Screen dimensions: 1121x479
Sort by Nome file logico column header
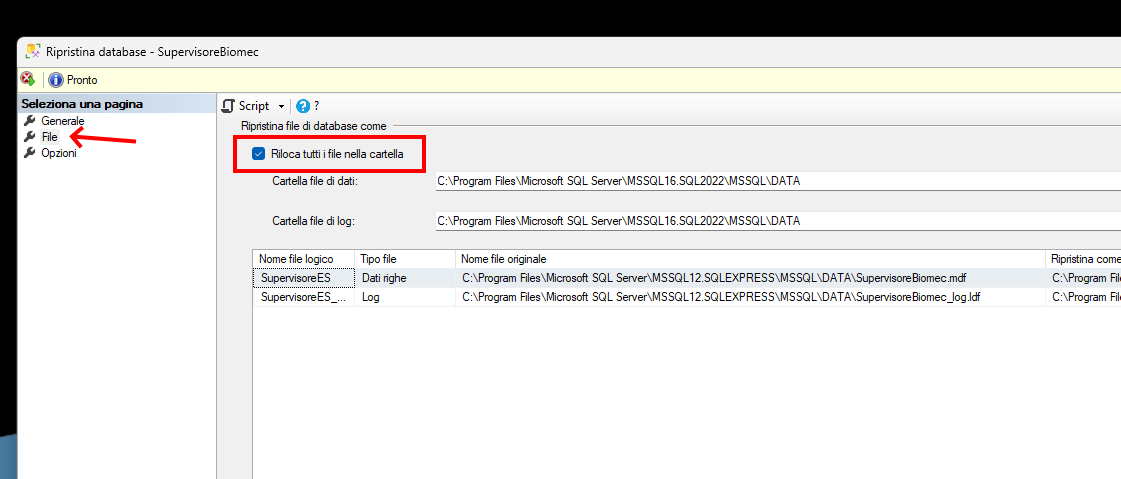click(x=303, y=259)
